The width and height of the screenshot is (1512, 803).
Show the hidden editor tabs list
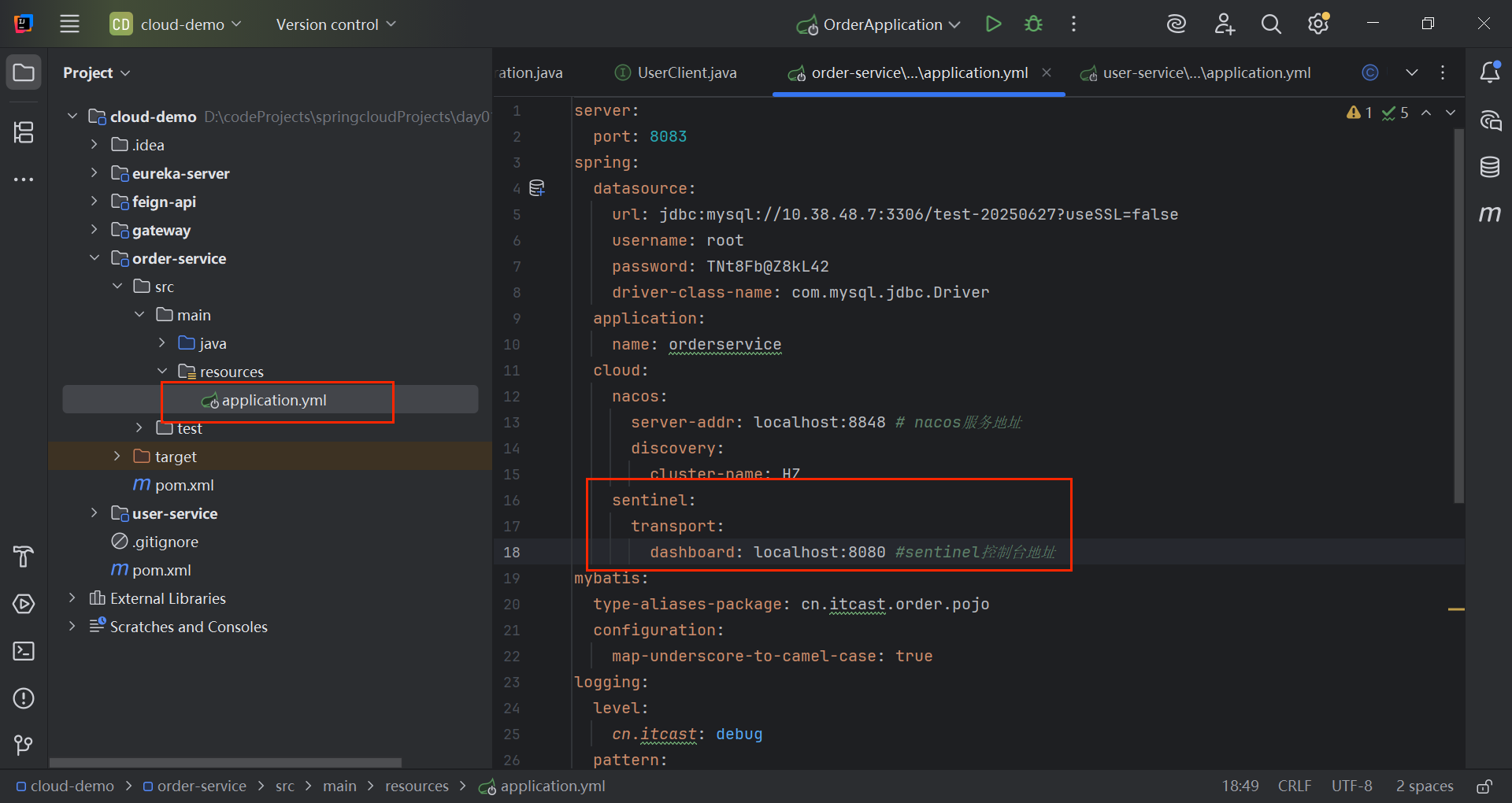tap(1412, 72)
